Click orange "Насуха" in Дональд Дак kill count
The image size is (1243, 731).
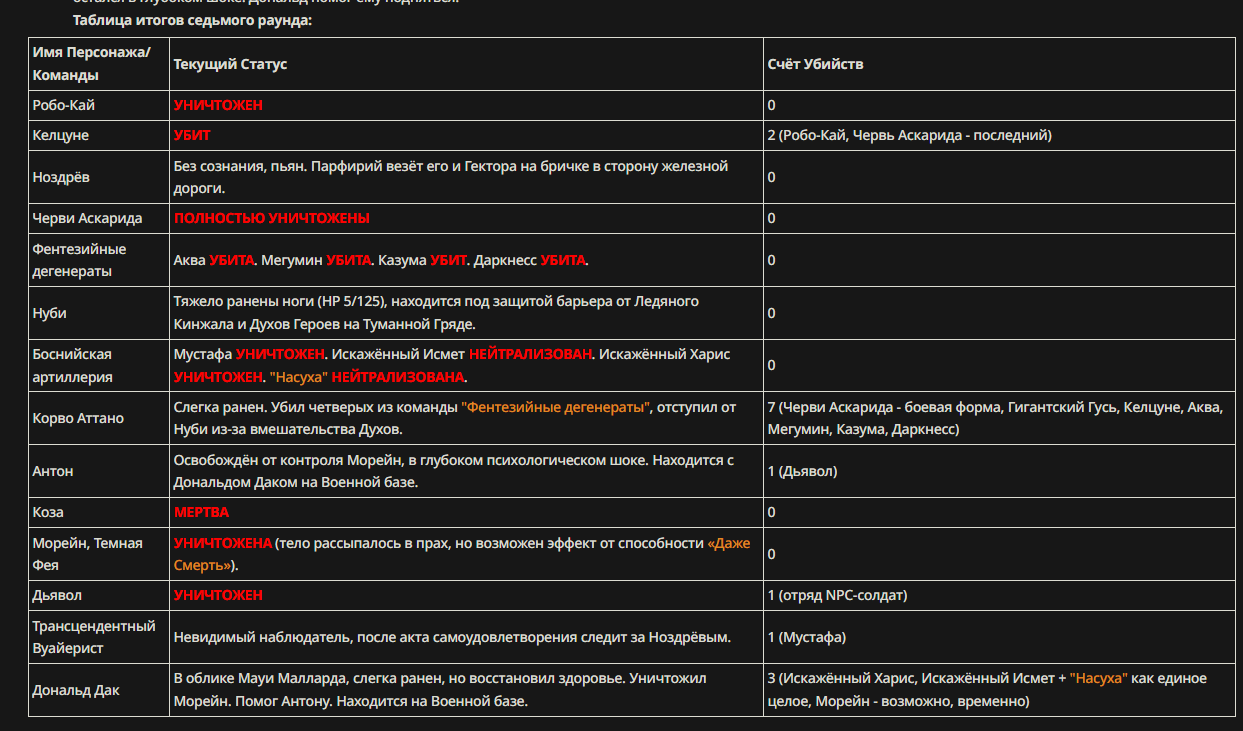pos(1099,678)
